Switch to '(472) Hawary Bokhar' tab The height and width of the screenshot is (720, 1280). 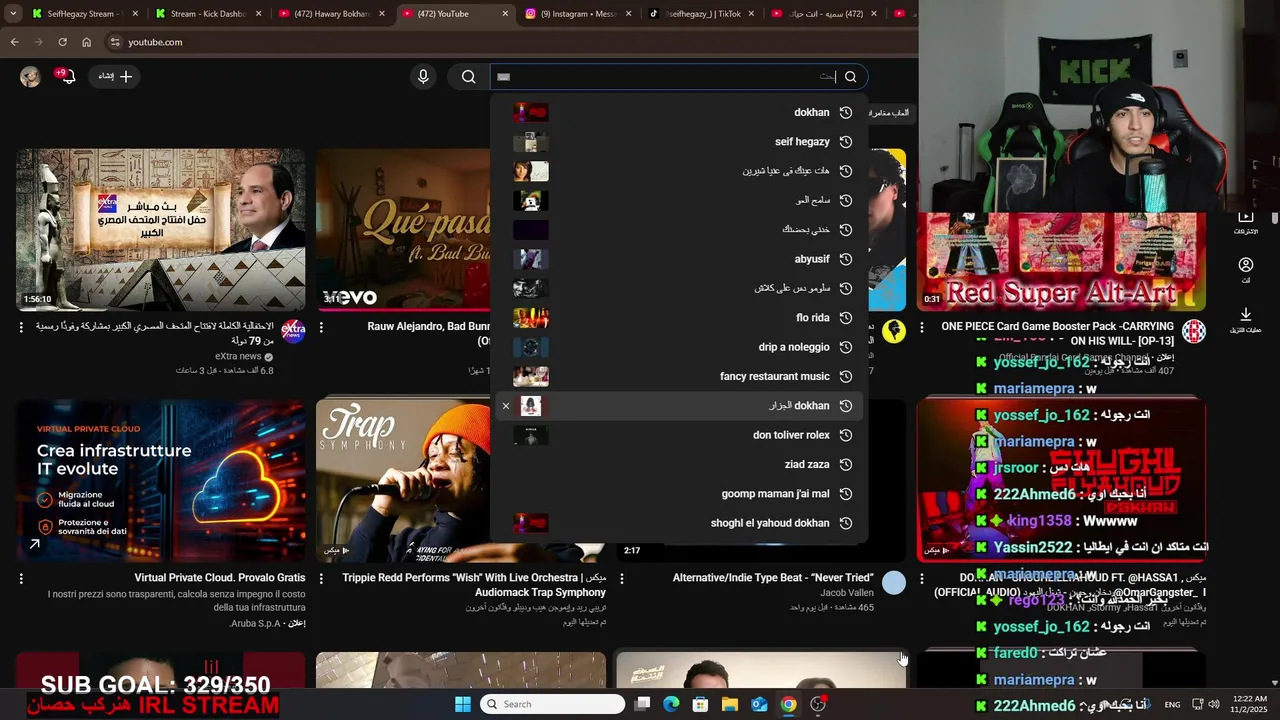pyautogui.click(x=331, y=14)
